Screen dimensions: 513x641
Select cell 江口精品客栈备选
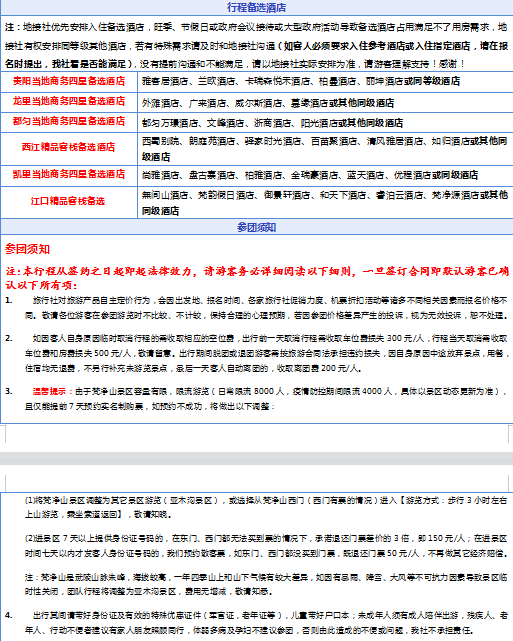69,201
